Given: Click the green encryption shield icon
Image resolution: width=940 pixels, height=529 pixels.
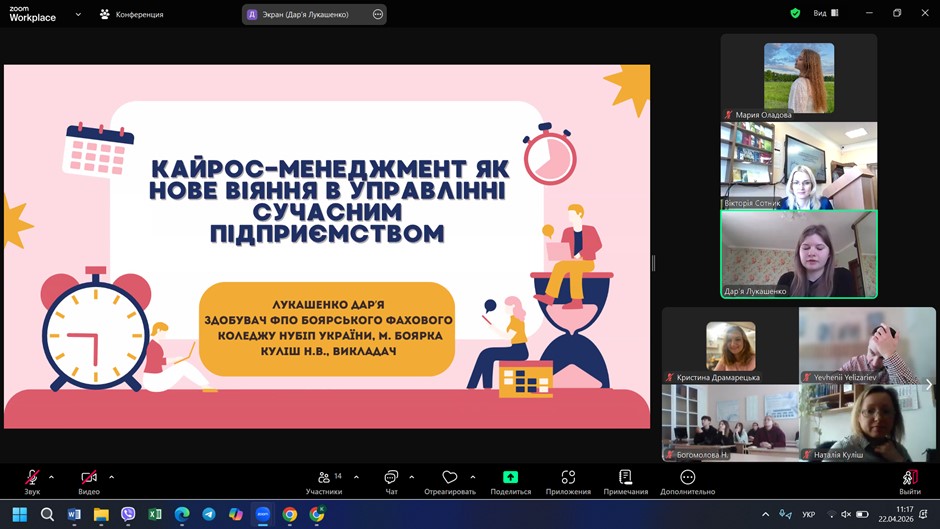Looking at the screenshot, I should 795,14.
